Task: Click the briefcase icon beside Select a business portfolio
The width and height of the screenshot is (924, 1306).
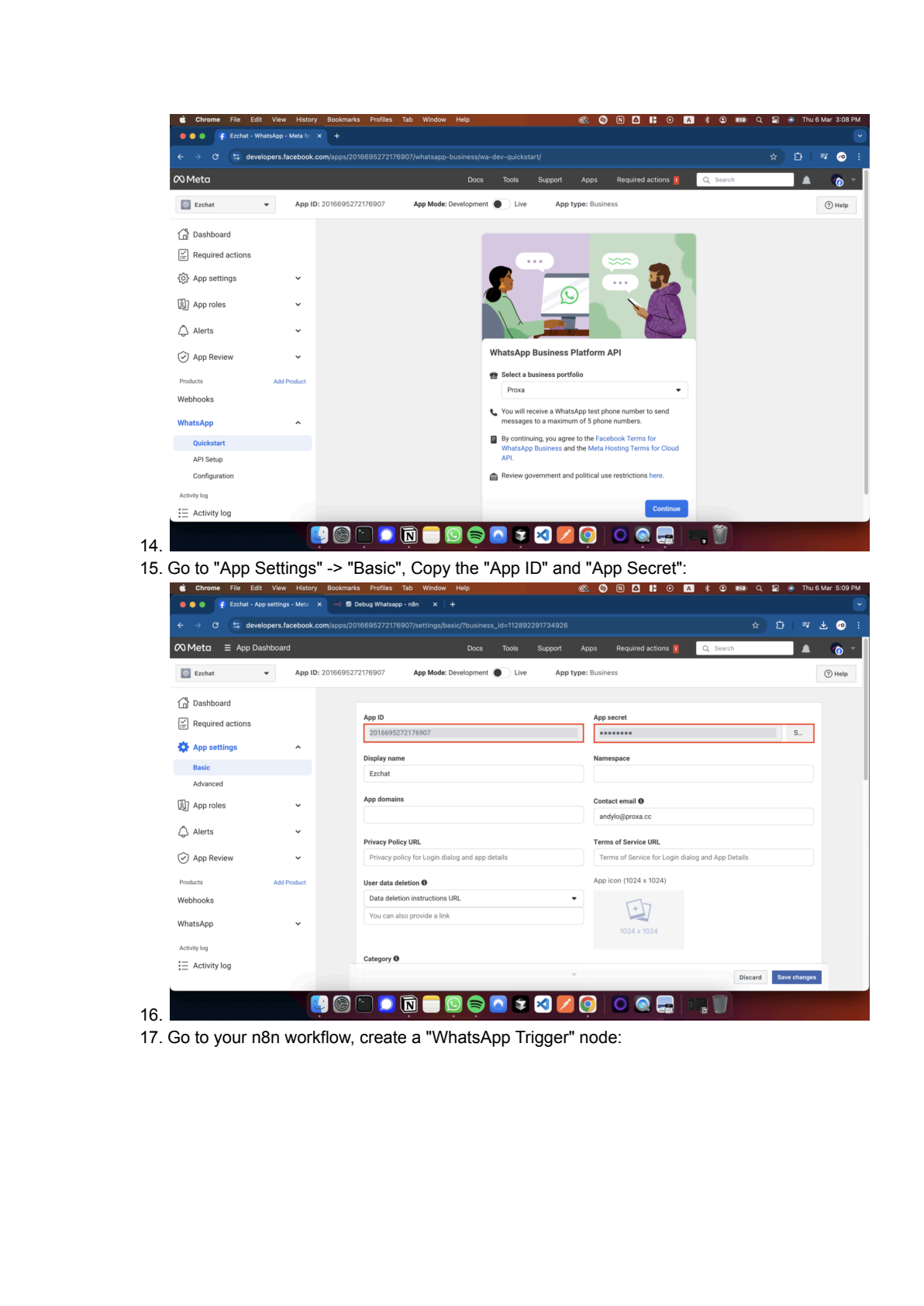Action: (493, 375)
